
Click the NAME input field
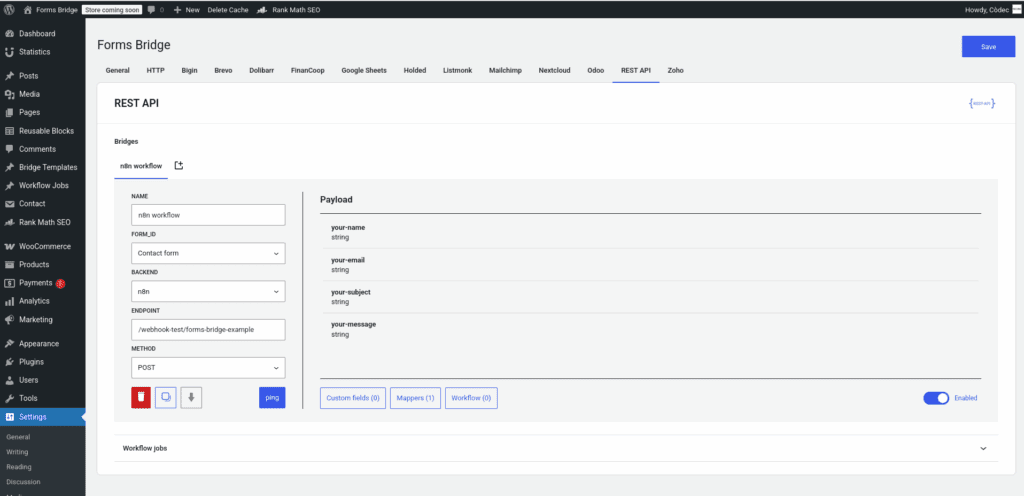point(208,215)
